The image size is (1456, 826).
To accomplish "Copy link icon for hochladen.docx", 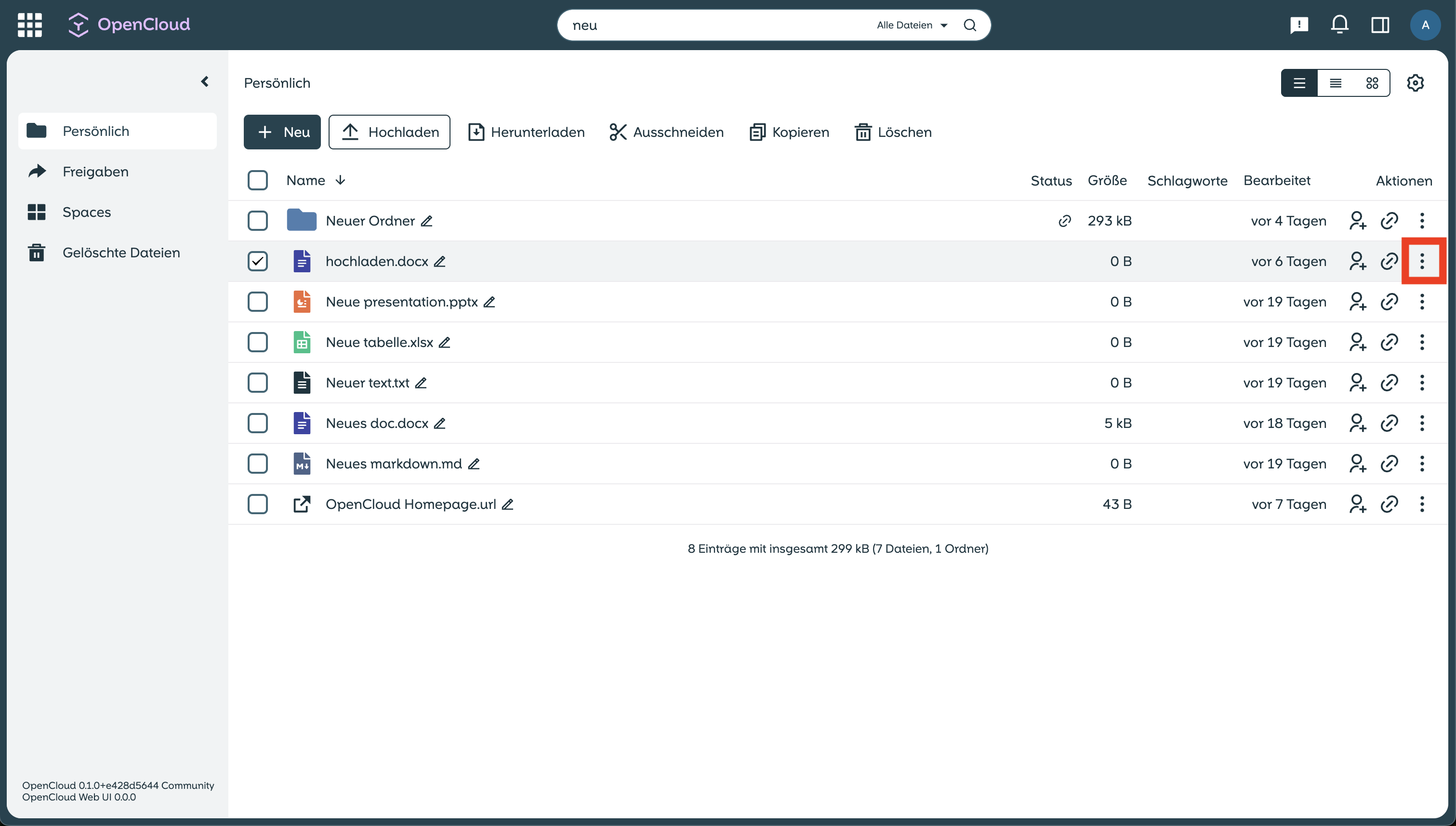I will [1389, 261].
